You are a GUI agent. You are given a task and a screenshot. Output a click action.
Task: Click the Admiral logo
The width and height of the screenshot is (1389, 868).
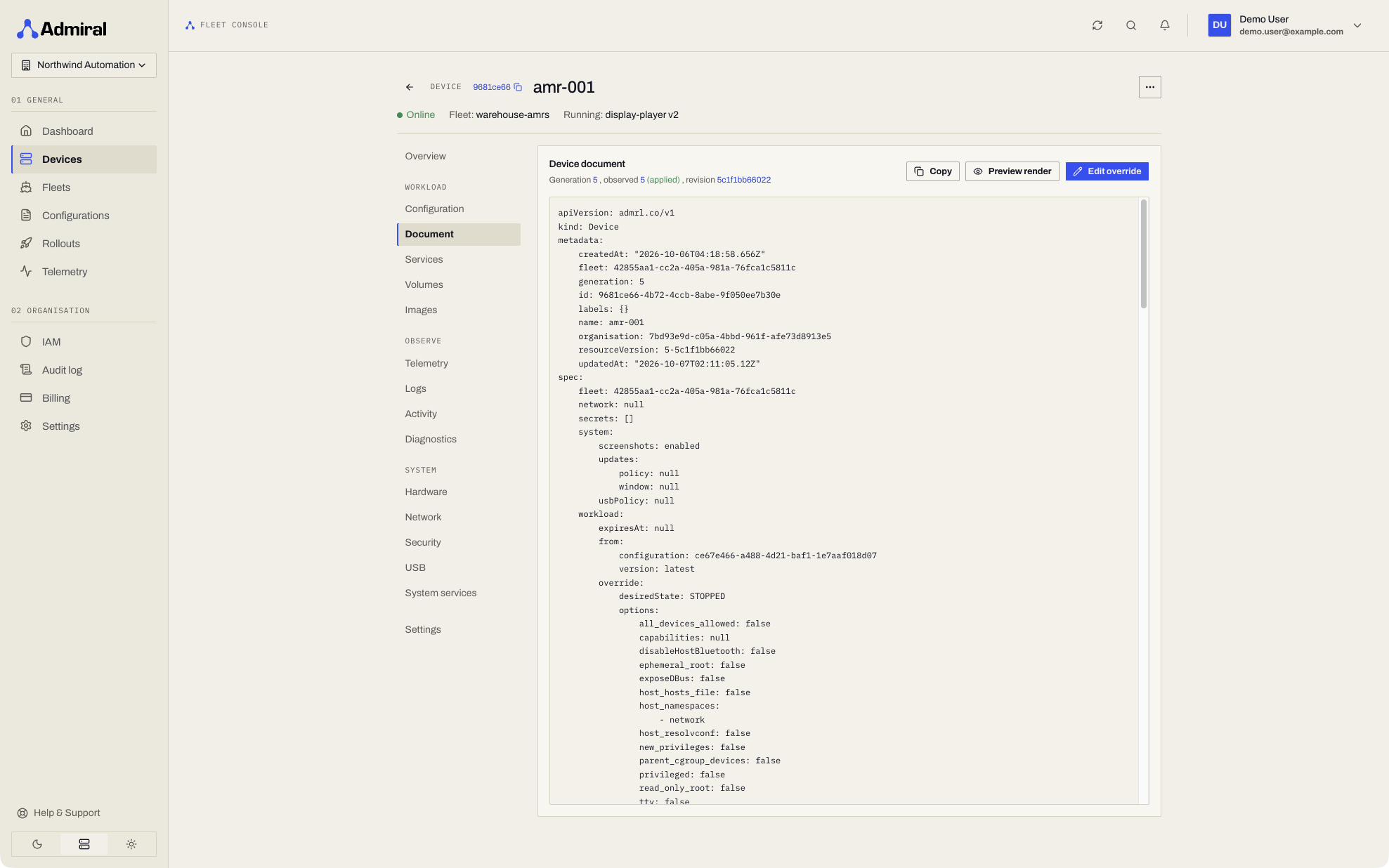coord(62,29)
